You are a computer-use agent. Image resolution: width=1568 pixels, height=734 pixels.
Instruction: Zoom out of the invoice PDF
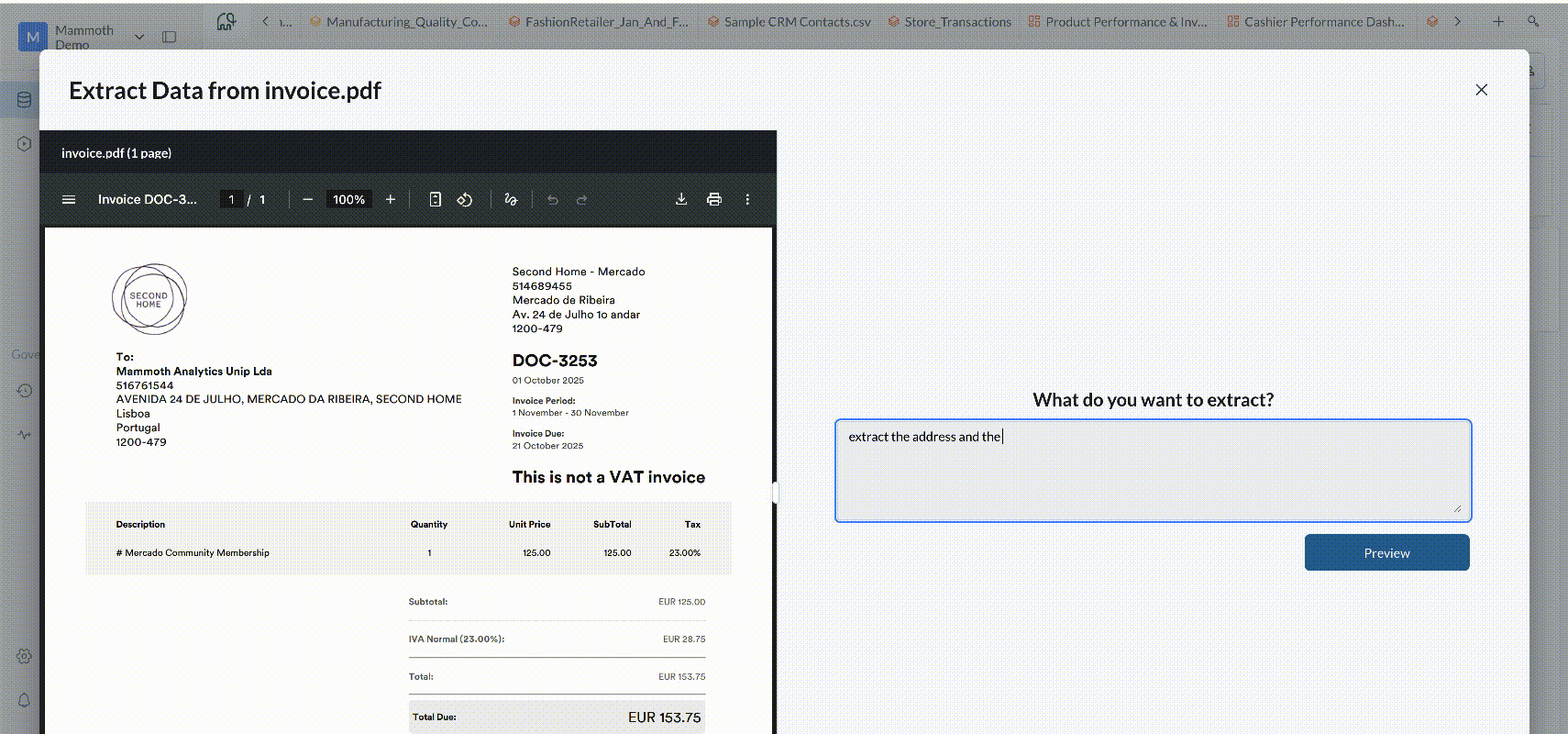(x=307, y=199)
